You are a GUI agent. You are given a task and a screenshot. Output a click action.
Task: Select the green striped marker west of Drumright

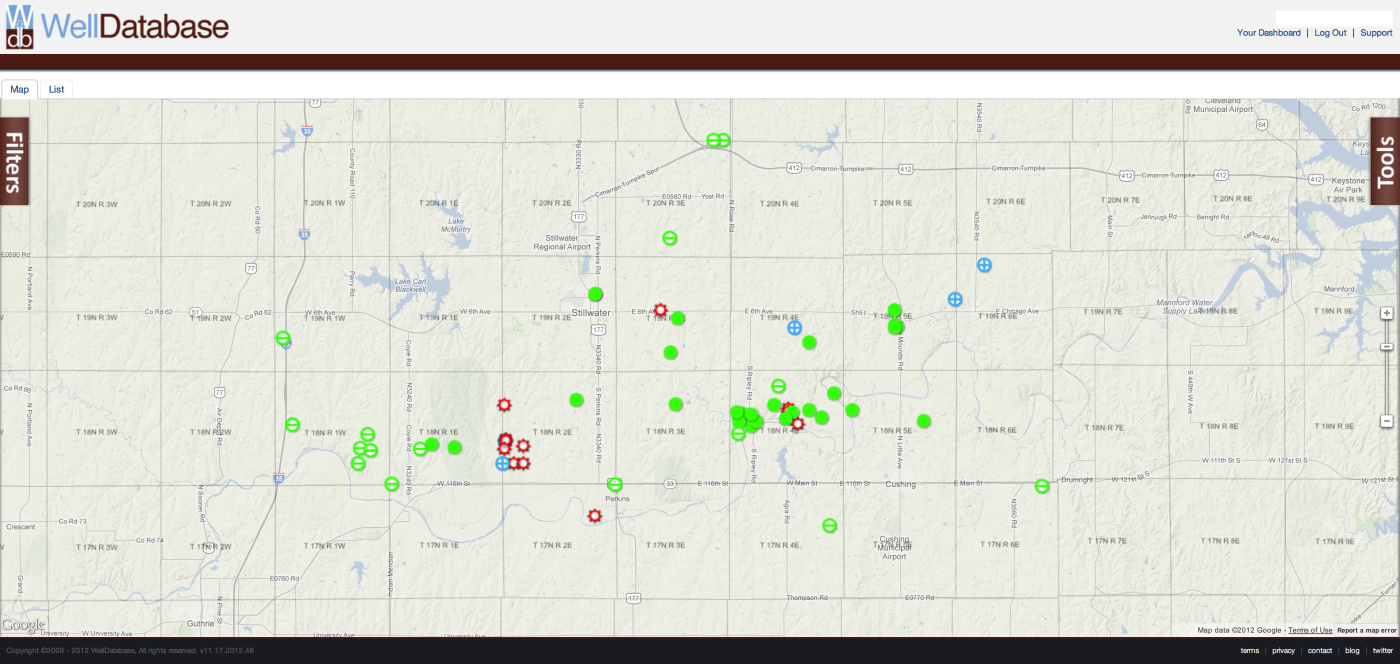pos(1042,486)
